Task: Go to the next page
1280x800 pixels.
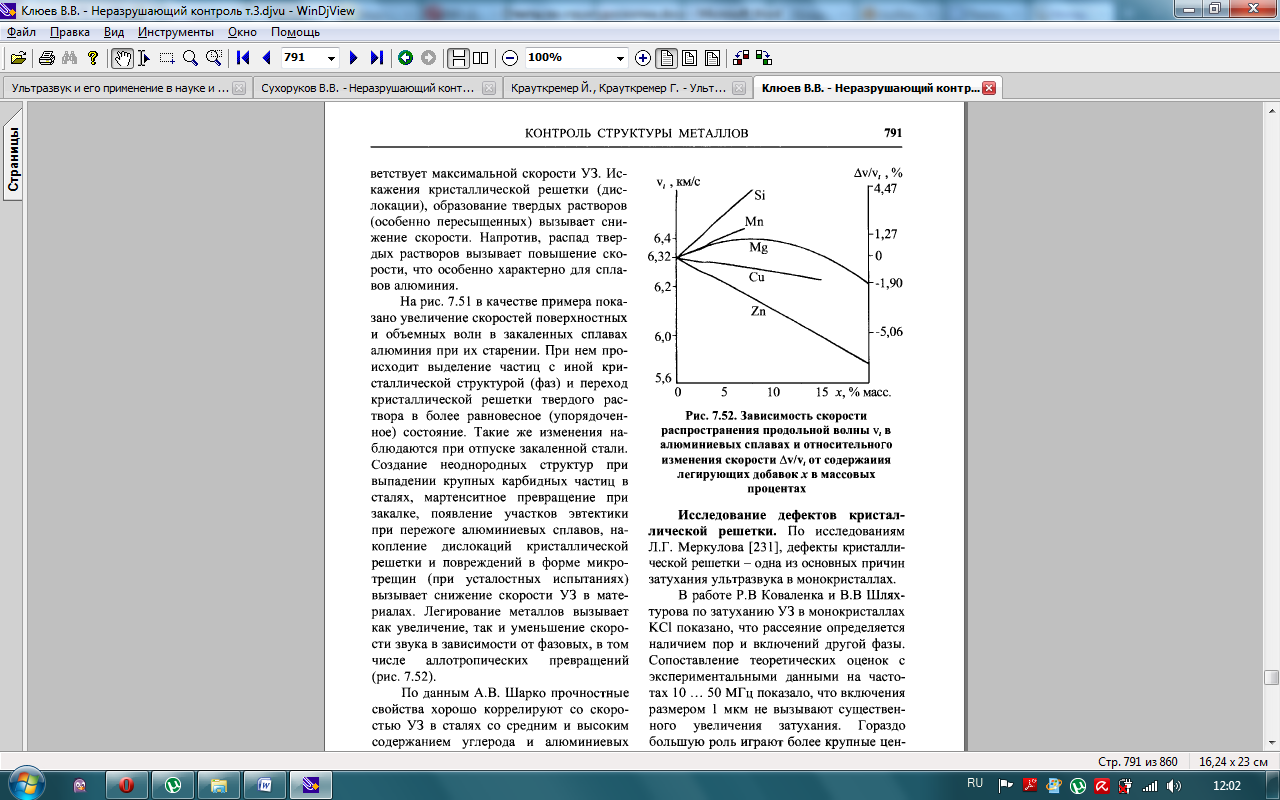Action: coord(353,58)
